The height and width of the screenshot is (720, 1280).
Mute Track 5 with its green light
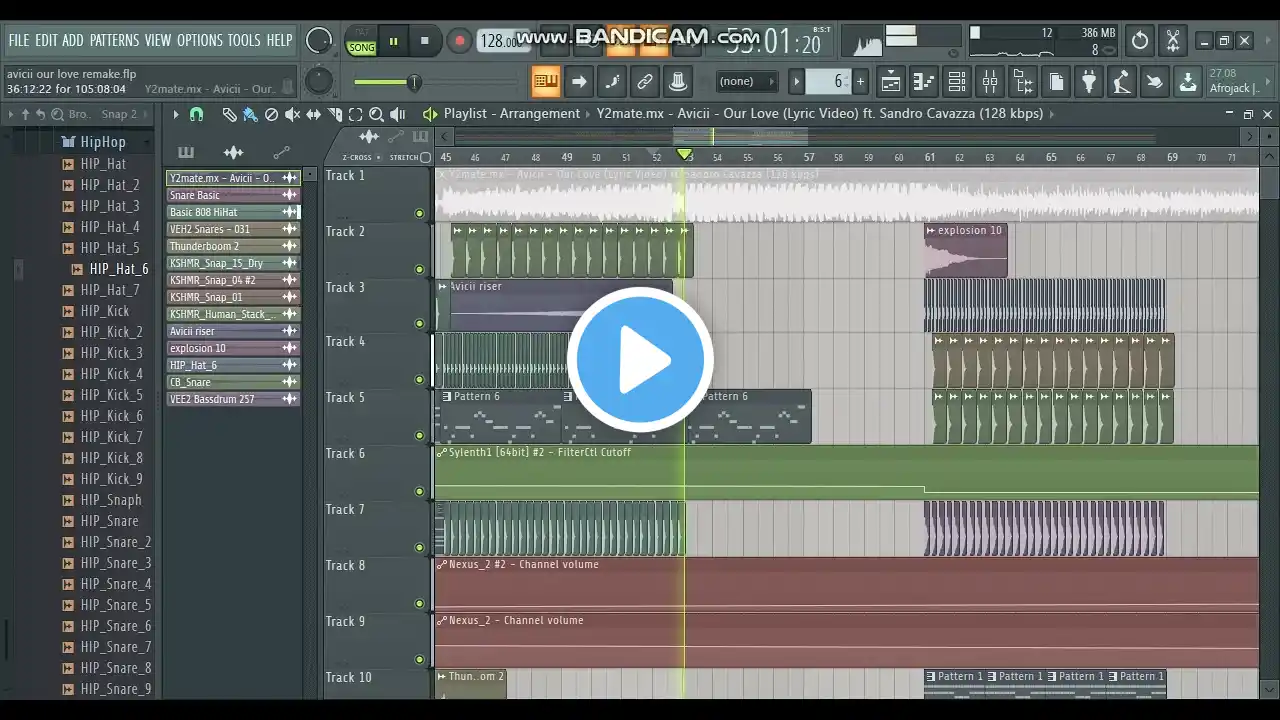tap(419, 435)
